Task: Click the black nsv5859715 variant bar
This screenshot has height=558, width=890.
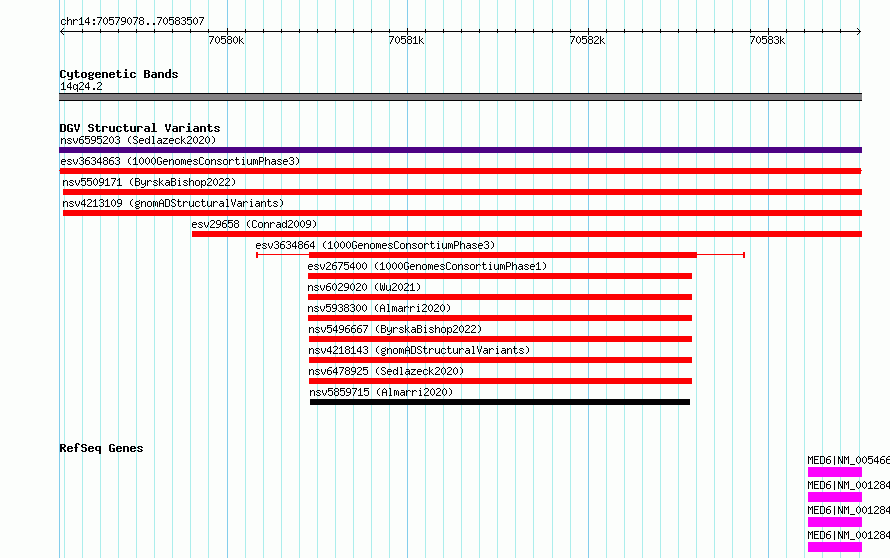Action: [x=500, y=402]
